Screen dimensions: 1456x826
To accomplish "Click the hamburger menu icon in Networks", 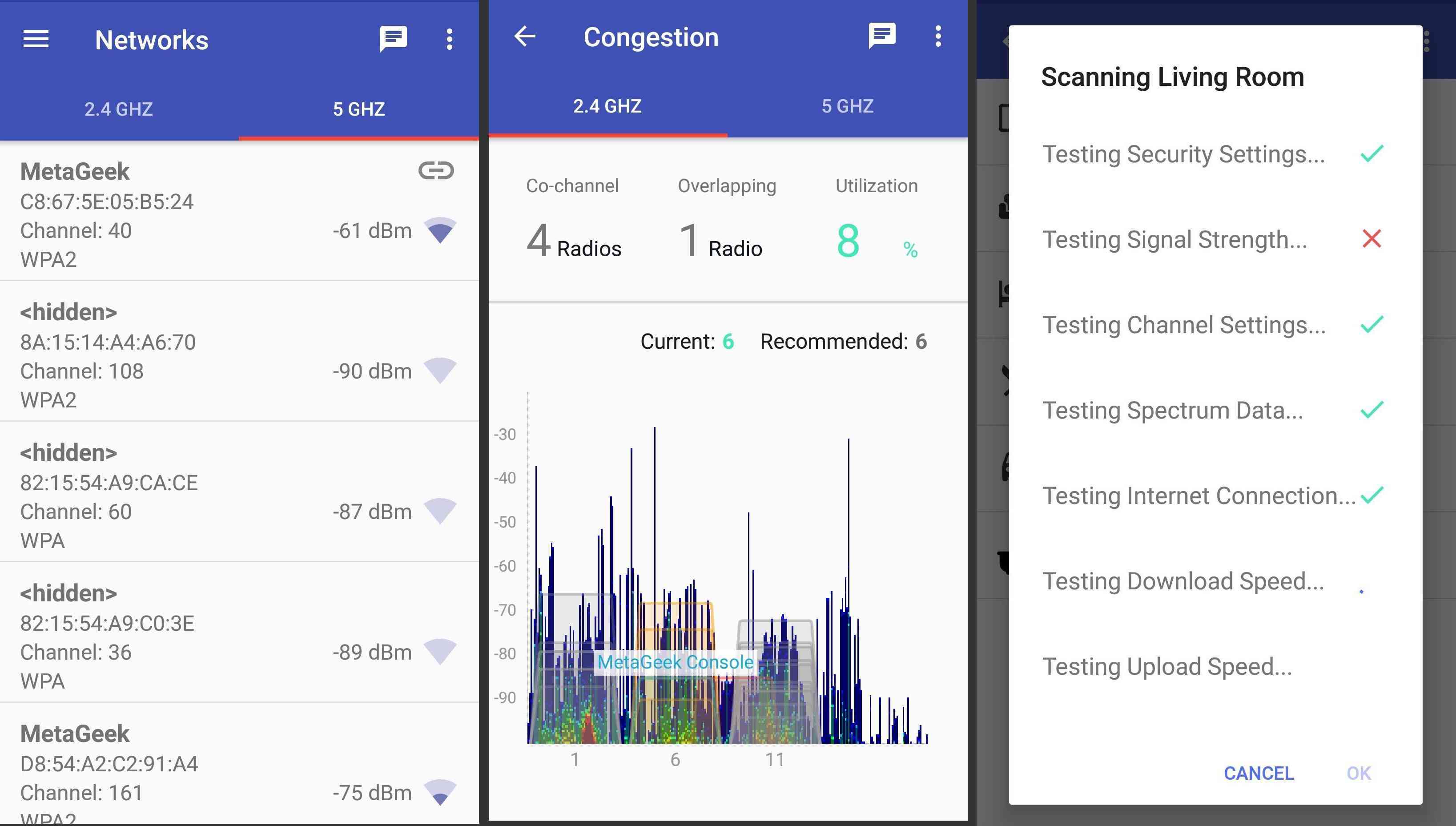I will pos(36,39).
